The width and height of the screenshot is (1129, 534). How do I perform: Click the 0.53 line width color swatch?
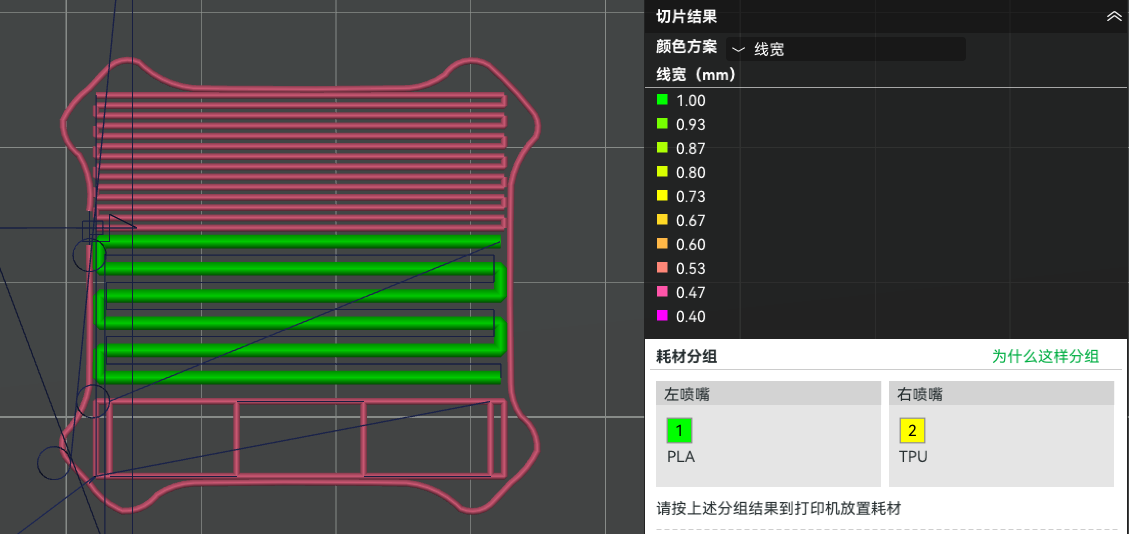(x=662, y=268)
